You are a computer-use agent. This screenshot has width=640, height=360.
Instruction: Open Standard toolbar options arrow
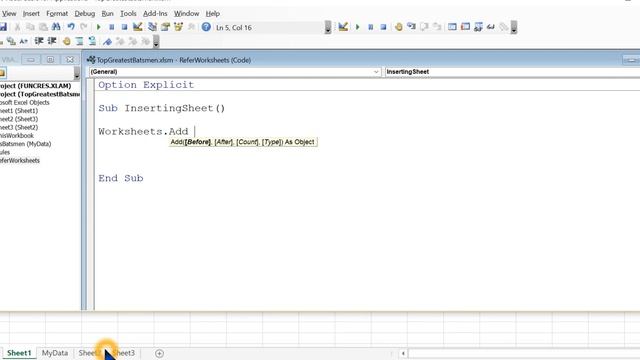tap(328, 27)
